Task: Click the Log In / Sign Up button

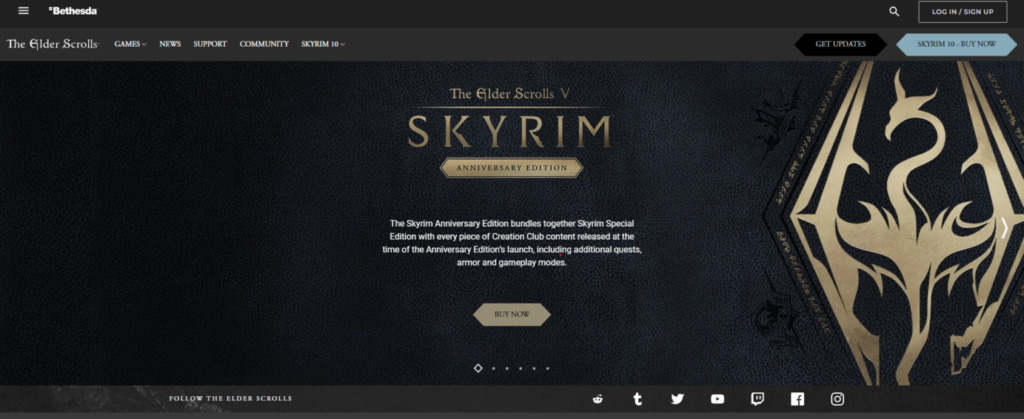Action: (x=962, y=12)
